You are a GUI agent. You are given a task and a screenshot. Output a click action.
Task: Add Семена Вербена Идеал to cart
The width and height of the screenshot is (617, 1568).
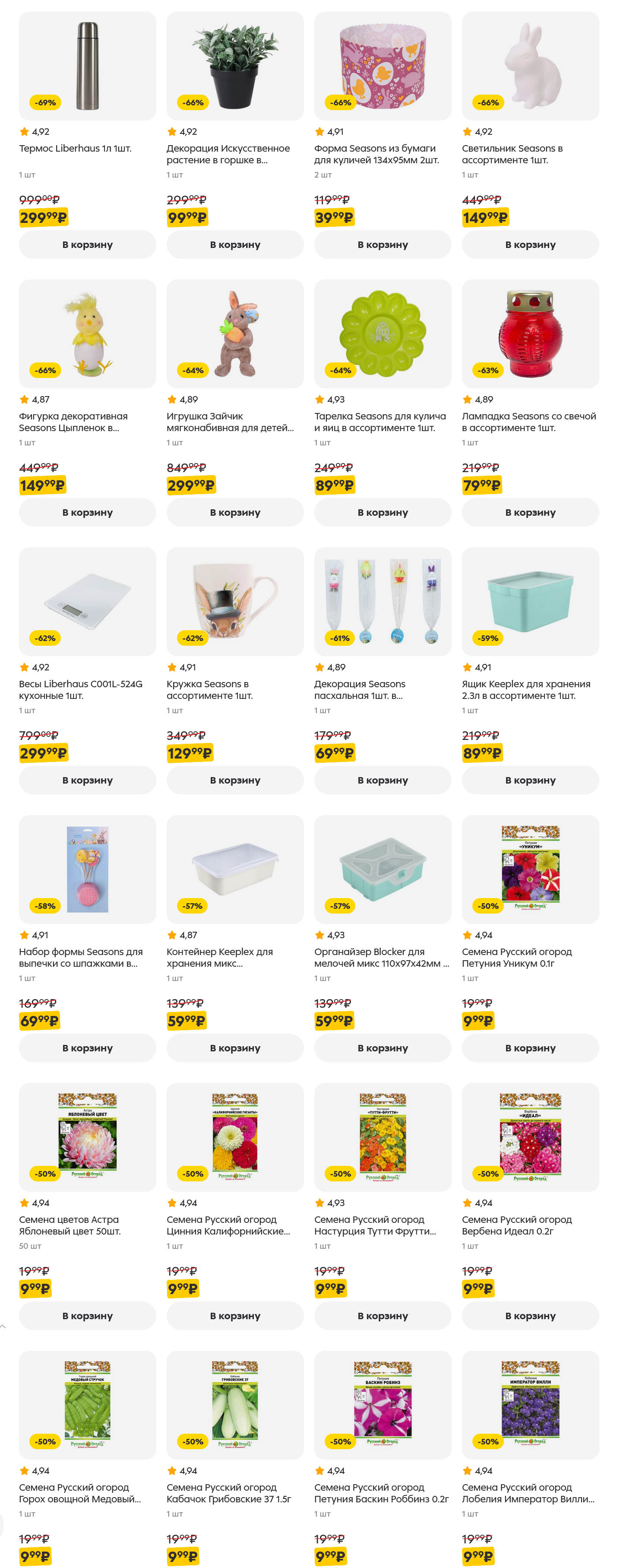(x=530, y=1316)
